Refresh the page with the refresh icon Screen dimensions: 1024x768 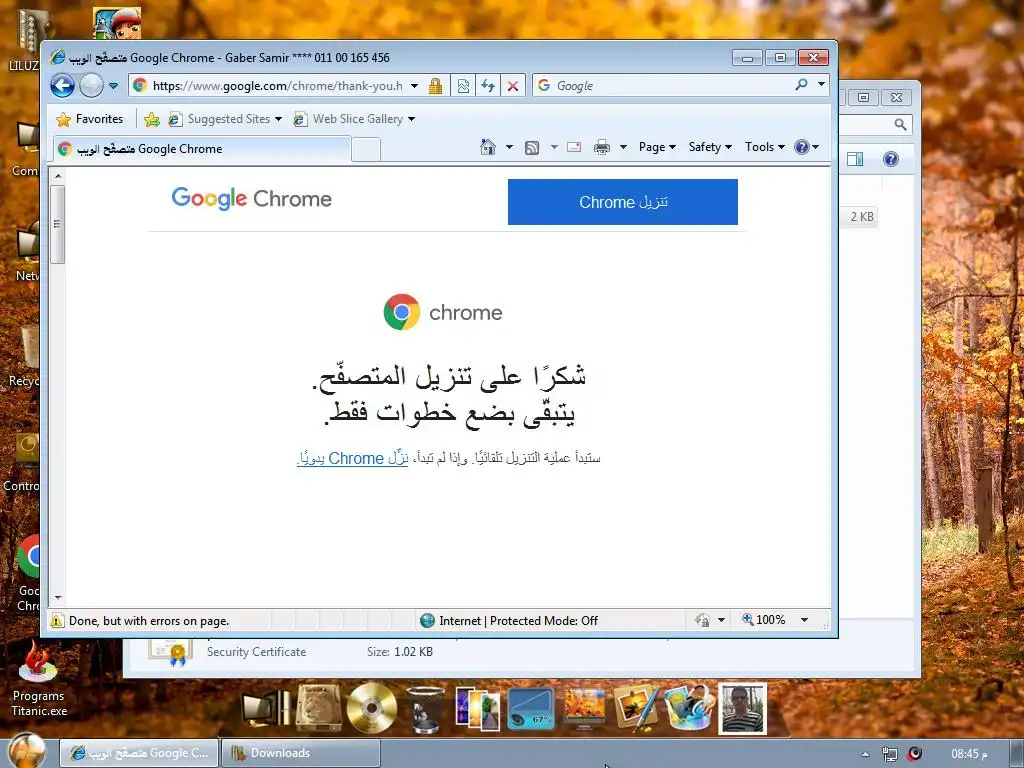click(x=488, y=86)
